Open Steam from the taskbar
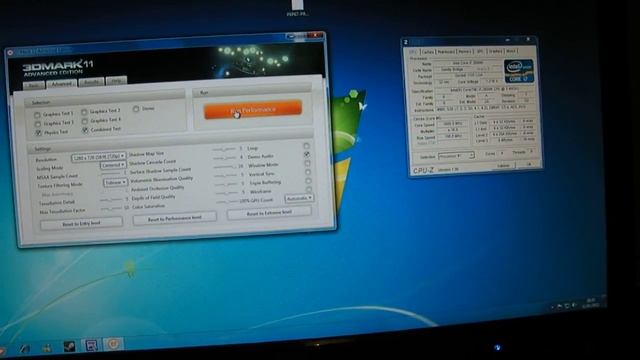The height and width of the screenshot is (360, 640). click(69, 347)
